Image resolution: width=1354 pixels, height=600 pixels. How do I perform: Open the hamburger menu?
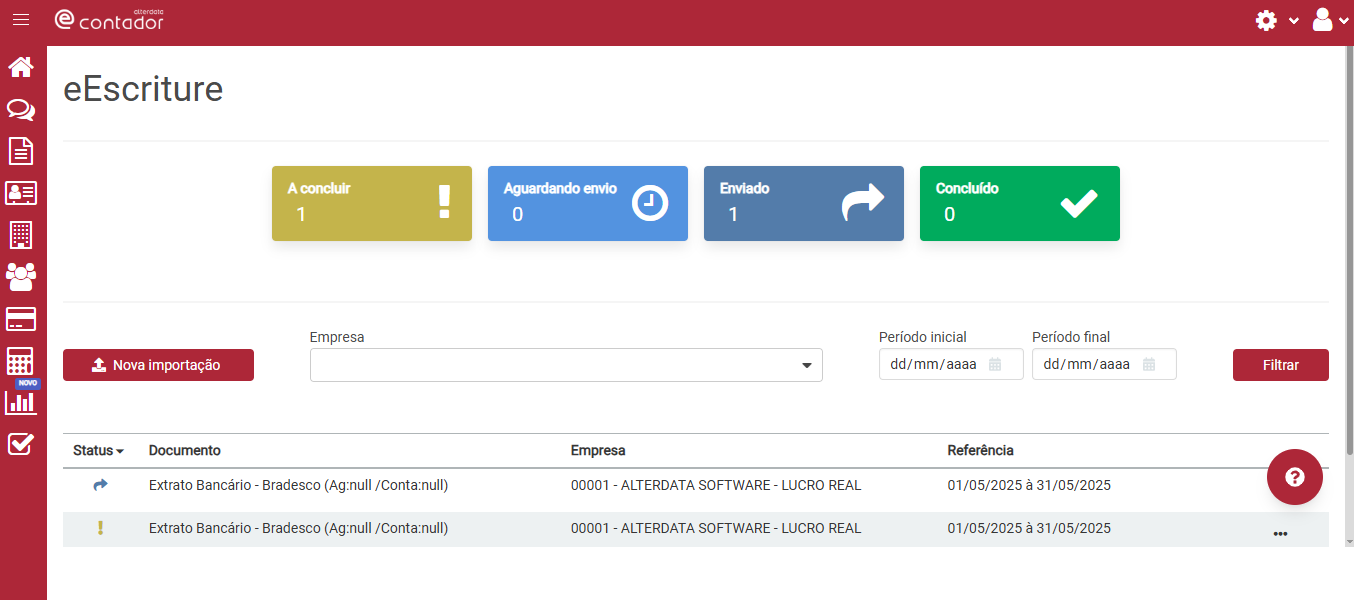pos(20,20)
